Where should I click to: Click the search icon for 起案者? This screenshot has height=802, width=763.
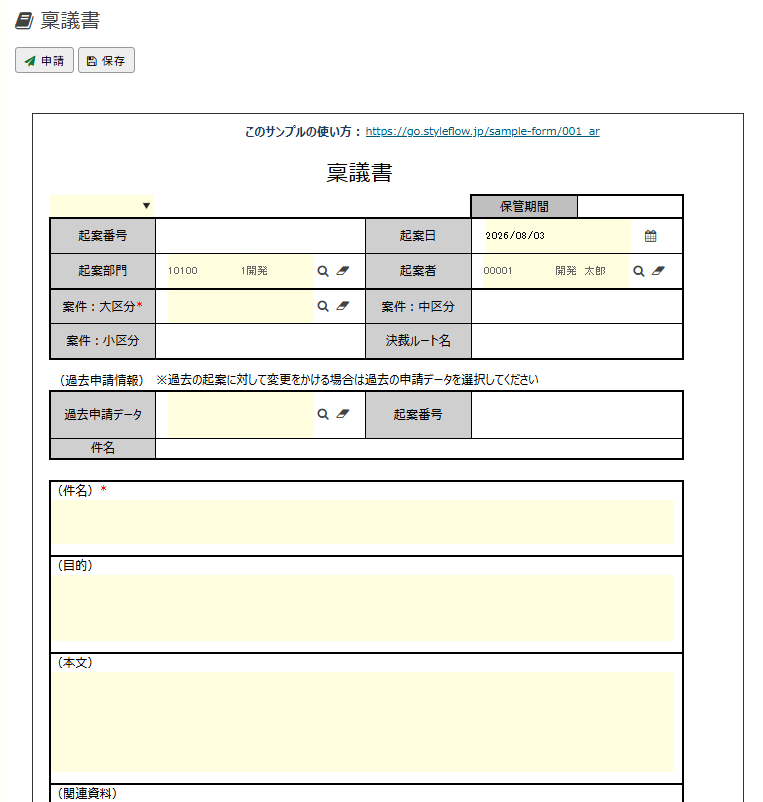point(639,271)
